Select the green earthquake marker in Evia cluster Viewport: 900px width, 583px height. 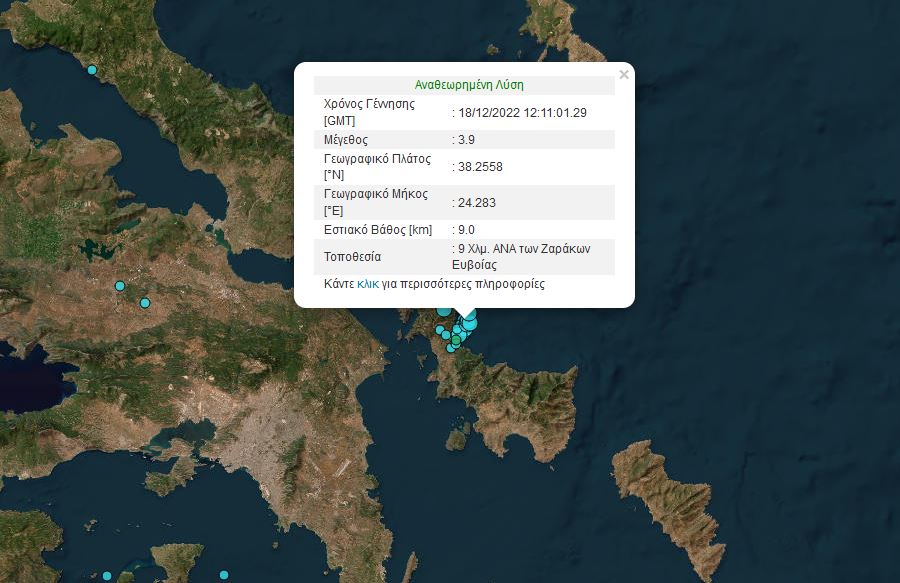coord(456,341)
